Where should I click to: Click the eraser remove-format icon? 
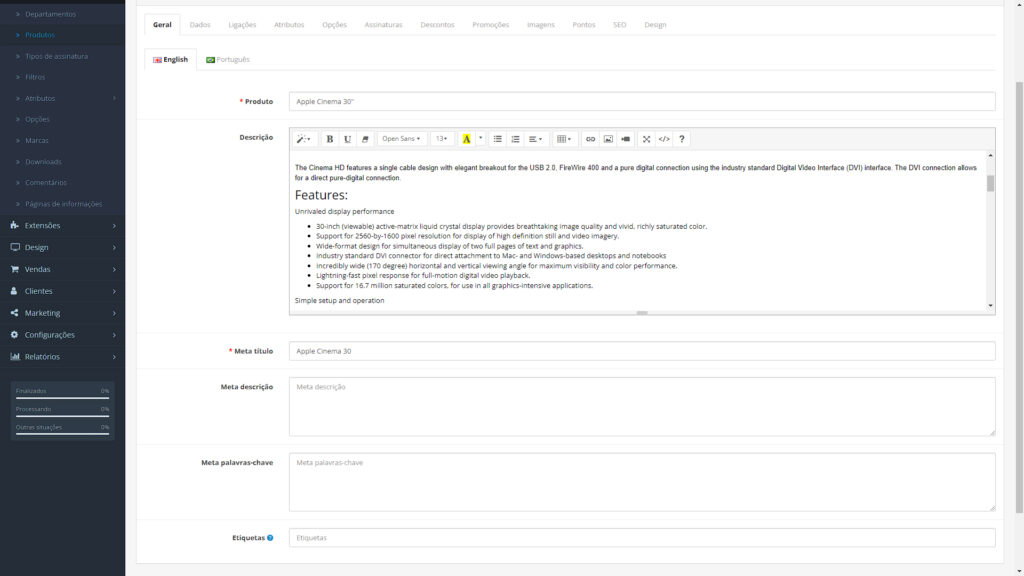365,139
